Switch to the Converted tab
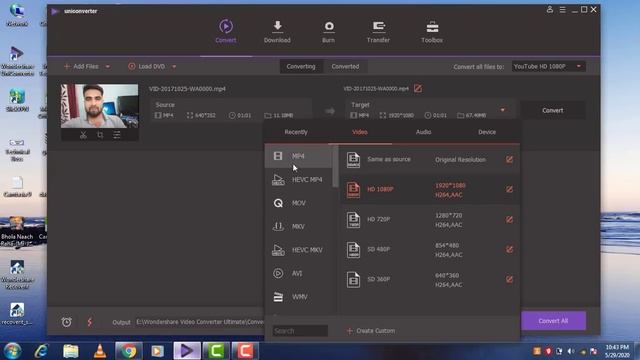 (x=345, y=67)
